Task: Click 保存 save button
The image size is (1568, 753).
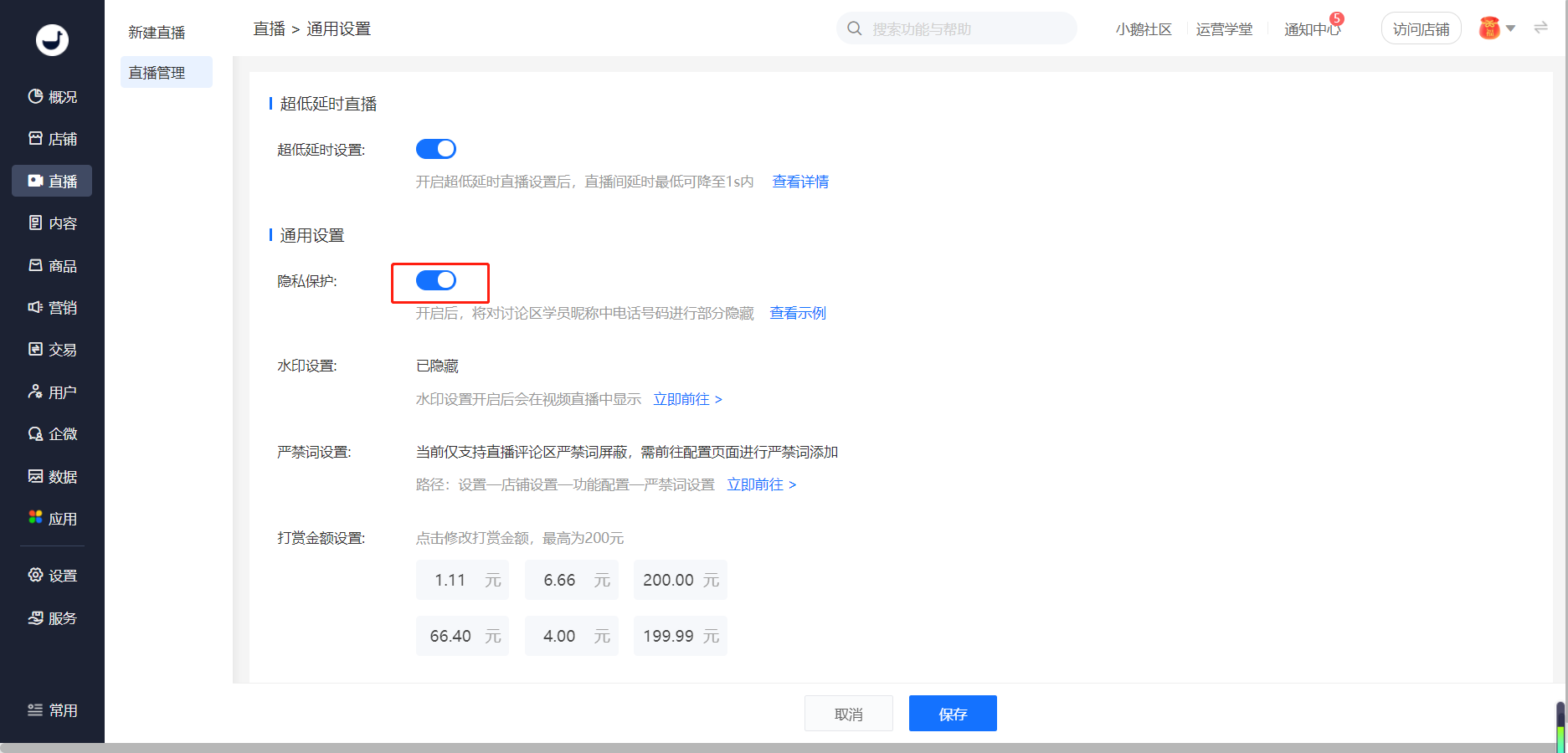Action: [953, 714]
